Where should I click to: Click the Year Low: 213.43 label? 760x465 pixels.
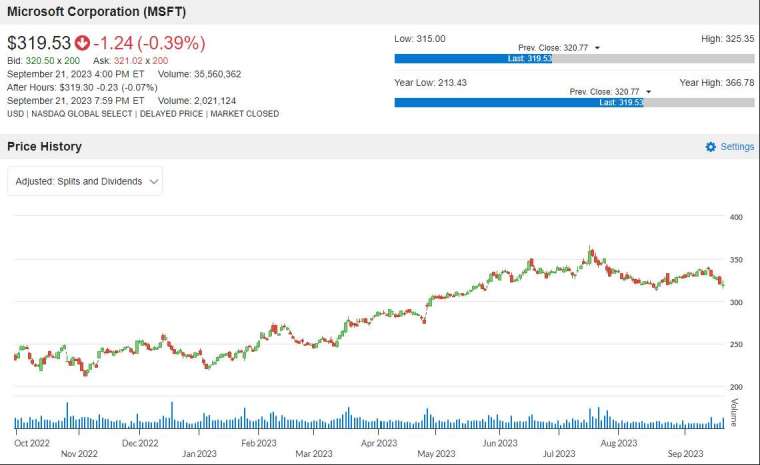tap(430, 83)
